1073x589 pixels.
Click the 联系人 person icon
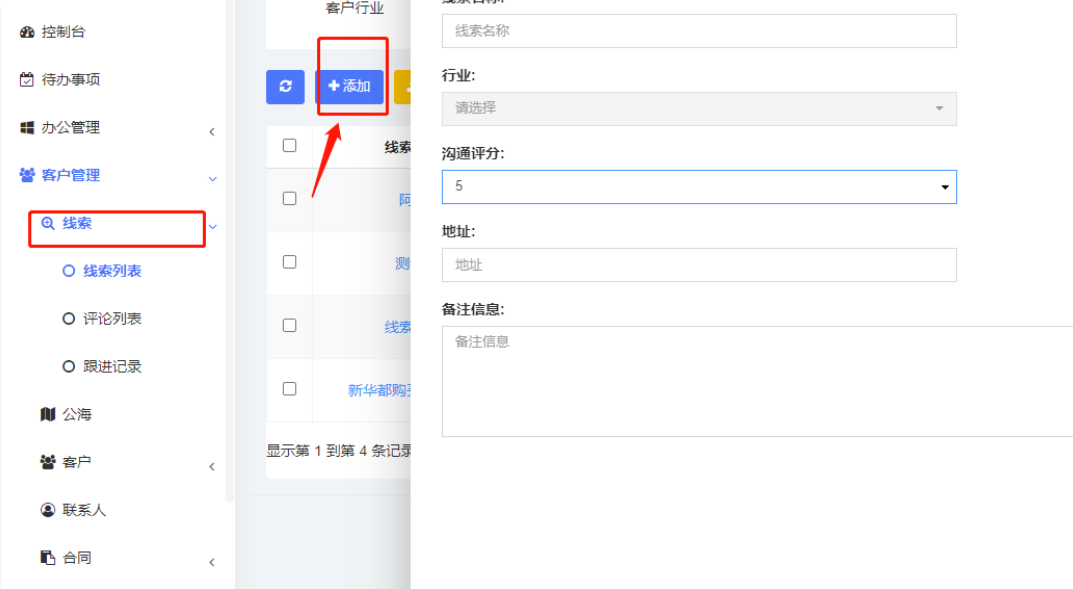coord(48,510)
